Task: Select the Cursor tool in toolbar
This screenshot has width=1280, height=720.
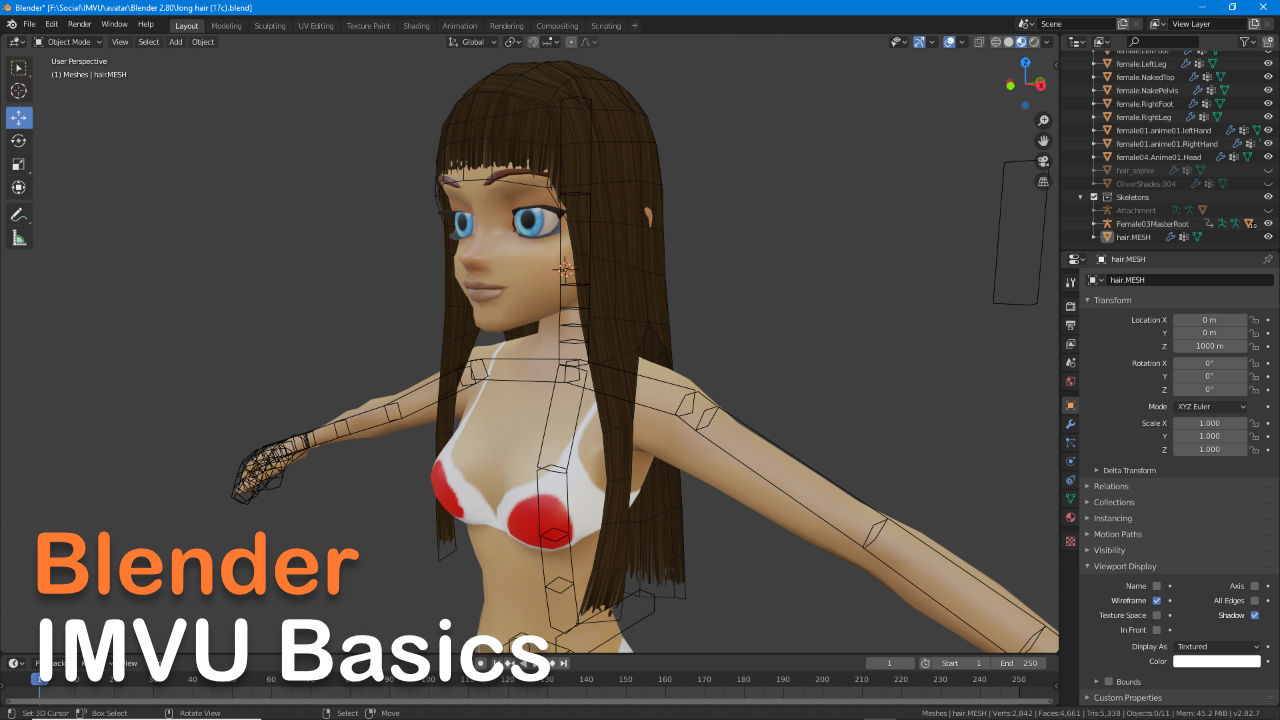Action: [19, 91]
